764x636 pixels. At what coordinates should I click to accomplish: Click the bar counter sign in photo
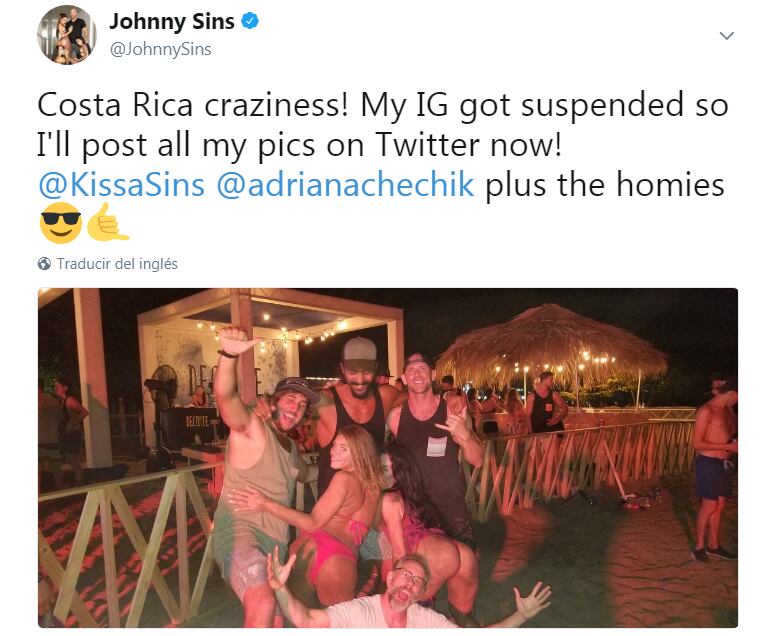click(197, 421)
